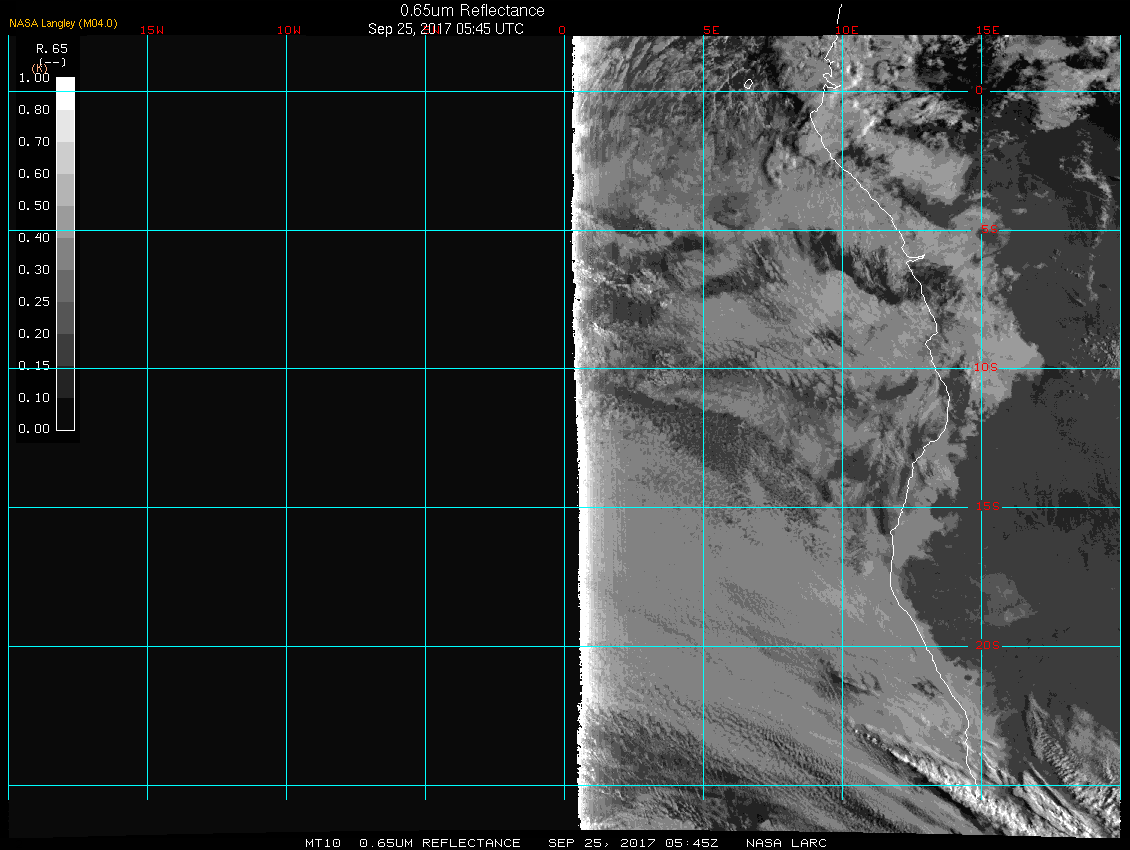Click the '10S' latitude label
The image size is (1130, 850).
tap(985, 368)
